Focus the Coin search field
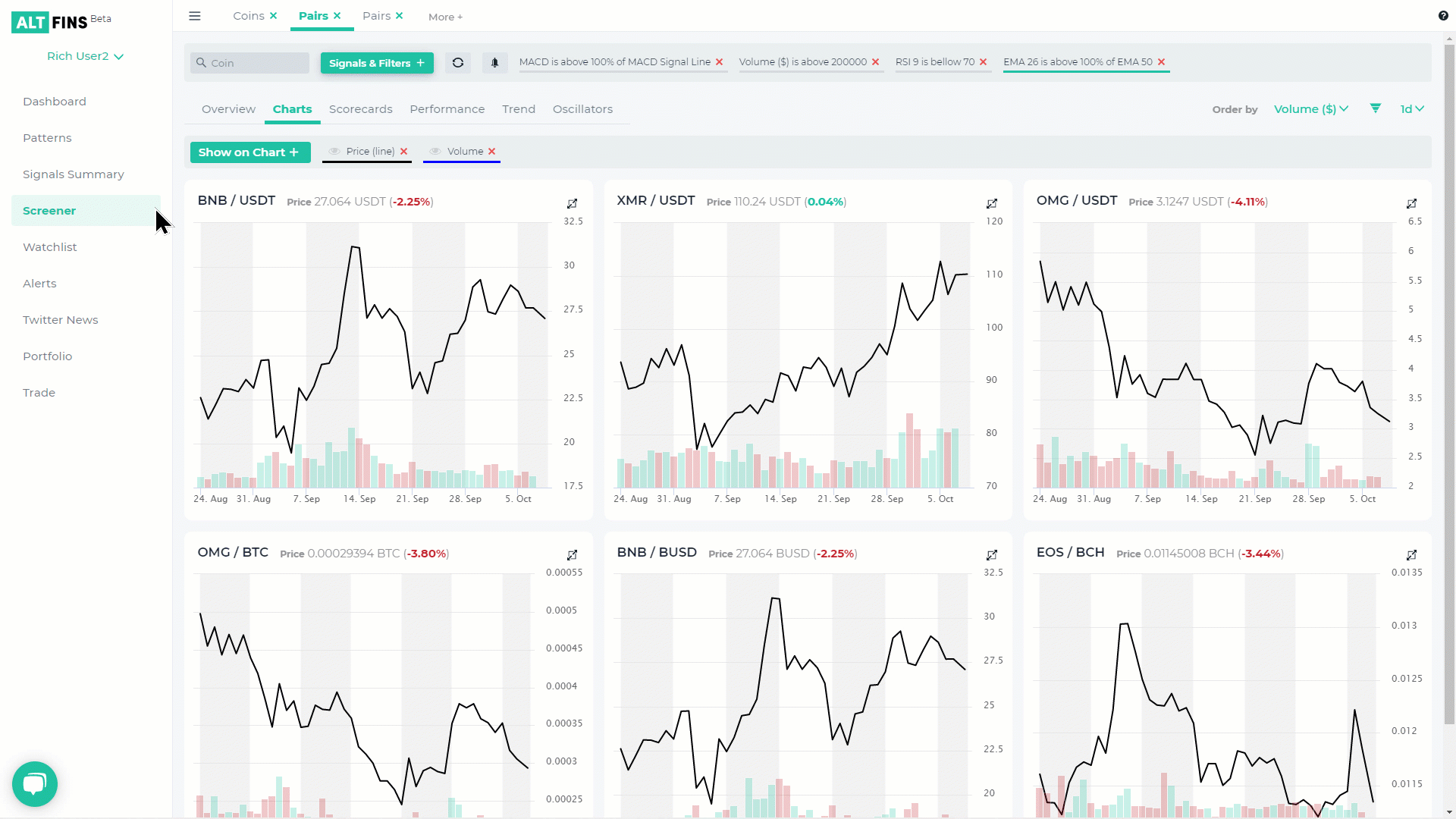The width and height of the screenshot is (1456, 819). (x=250, y=63)
